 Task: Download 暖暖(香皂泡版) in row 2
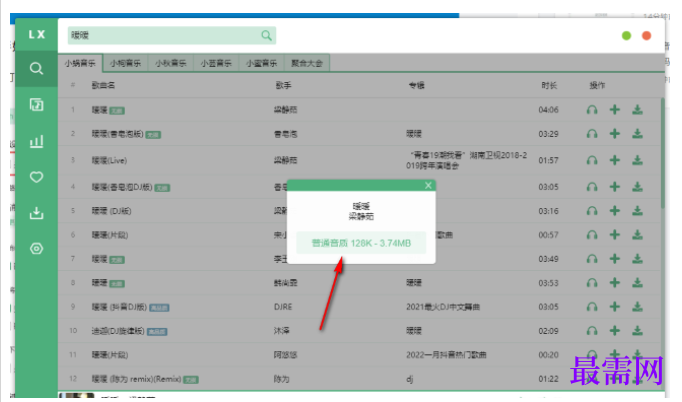637,134
